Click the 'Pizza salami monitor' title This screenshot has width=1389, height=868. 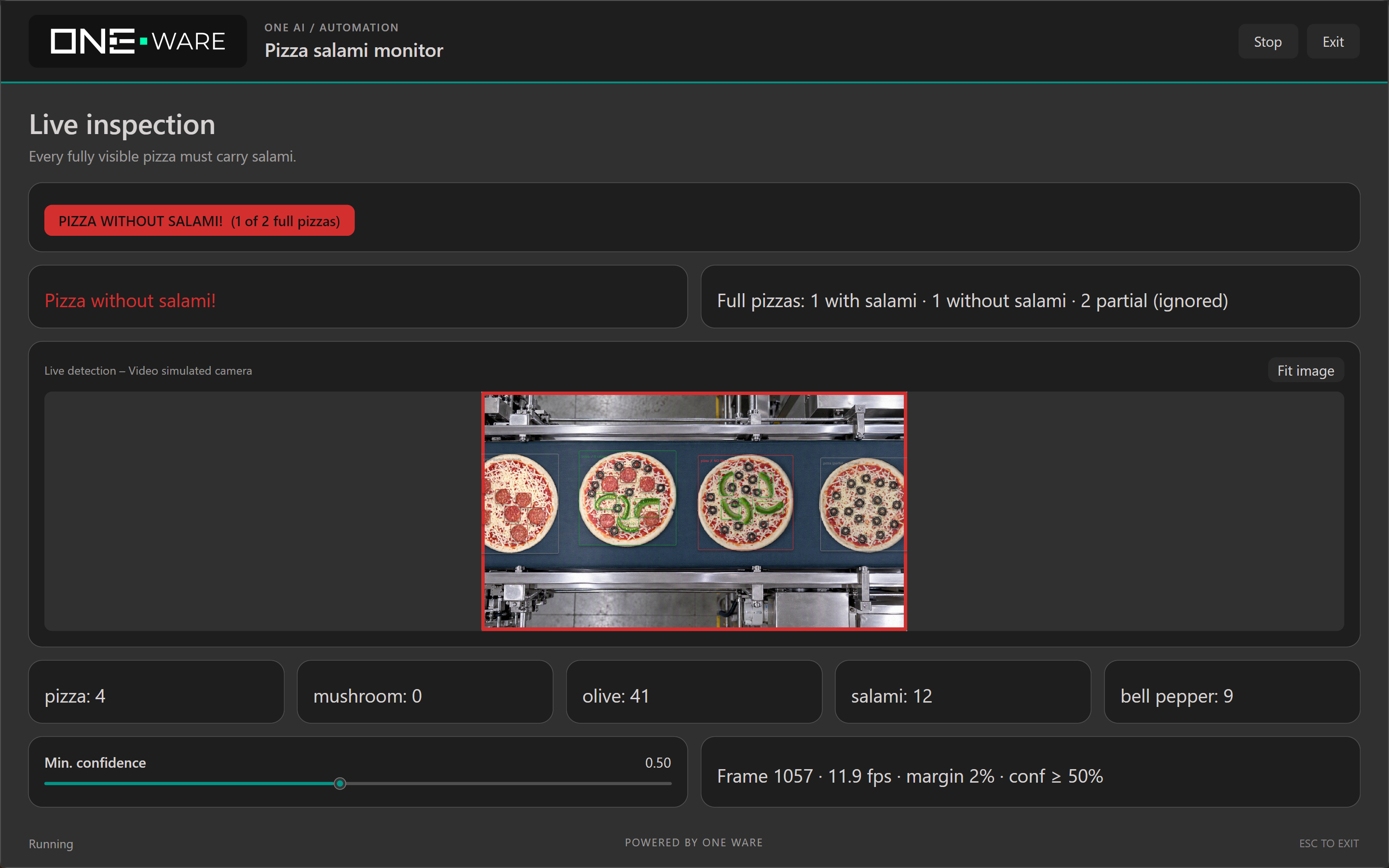[354, 51]
